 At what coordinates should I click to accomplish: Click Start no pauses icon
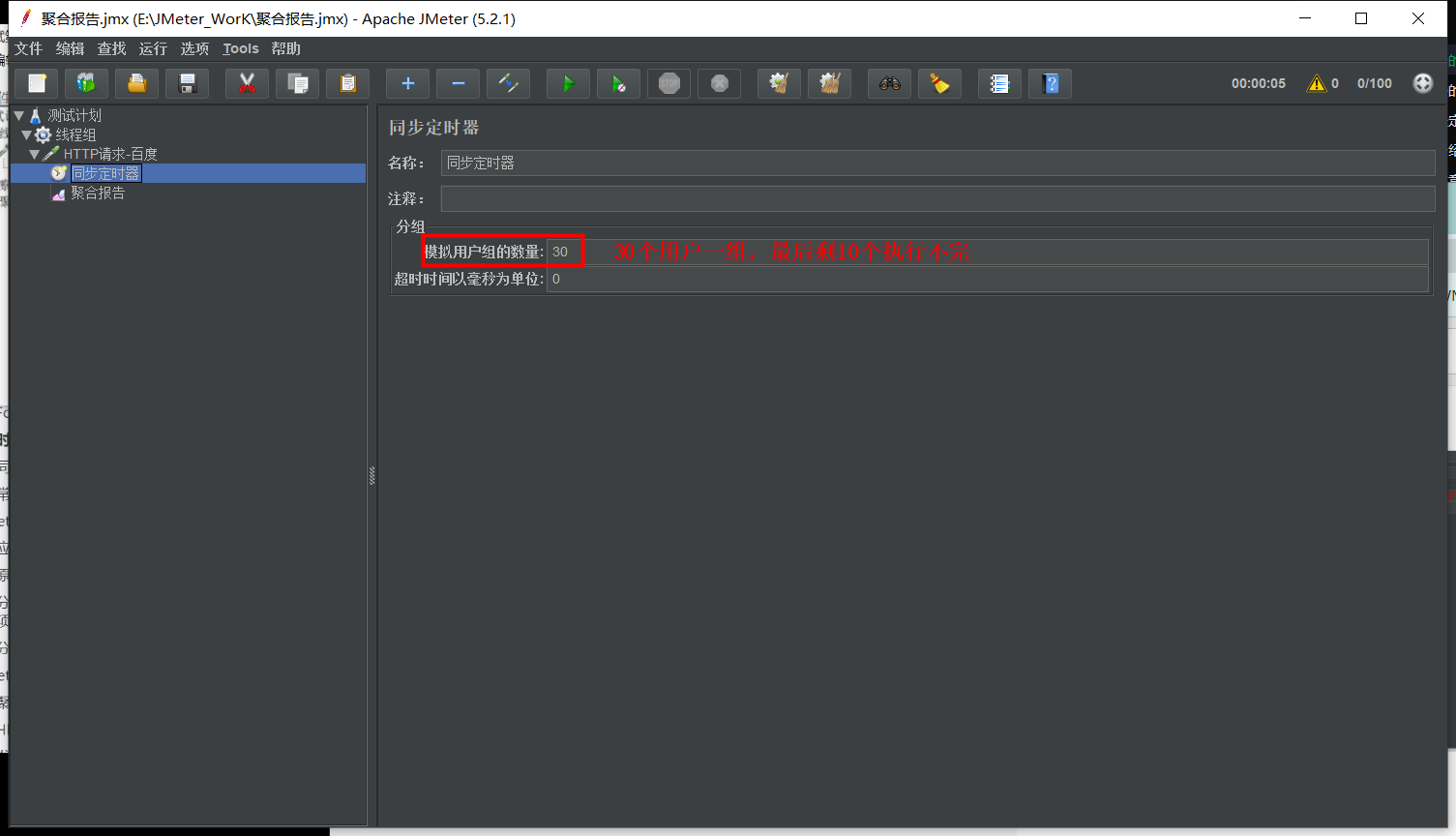pos(619,83)
